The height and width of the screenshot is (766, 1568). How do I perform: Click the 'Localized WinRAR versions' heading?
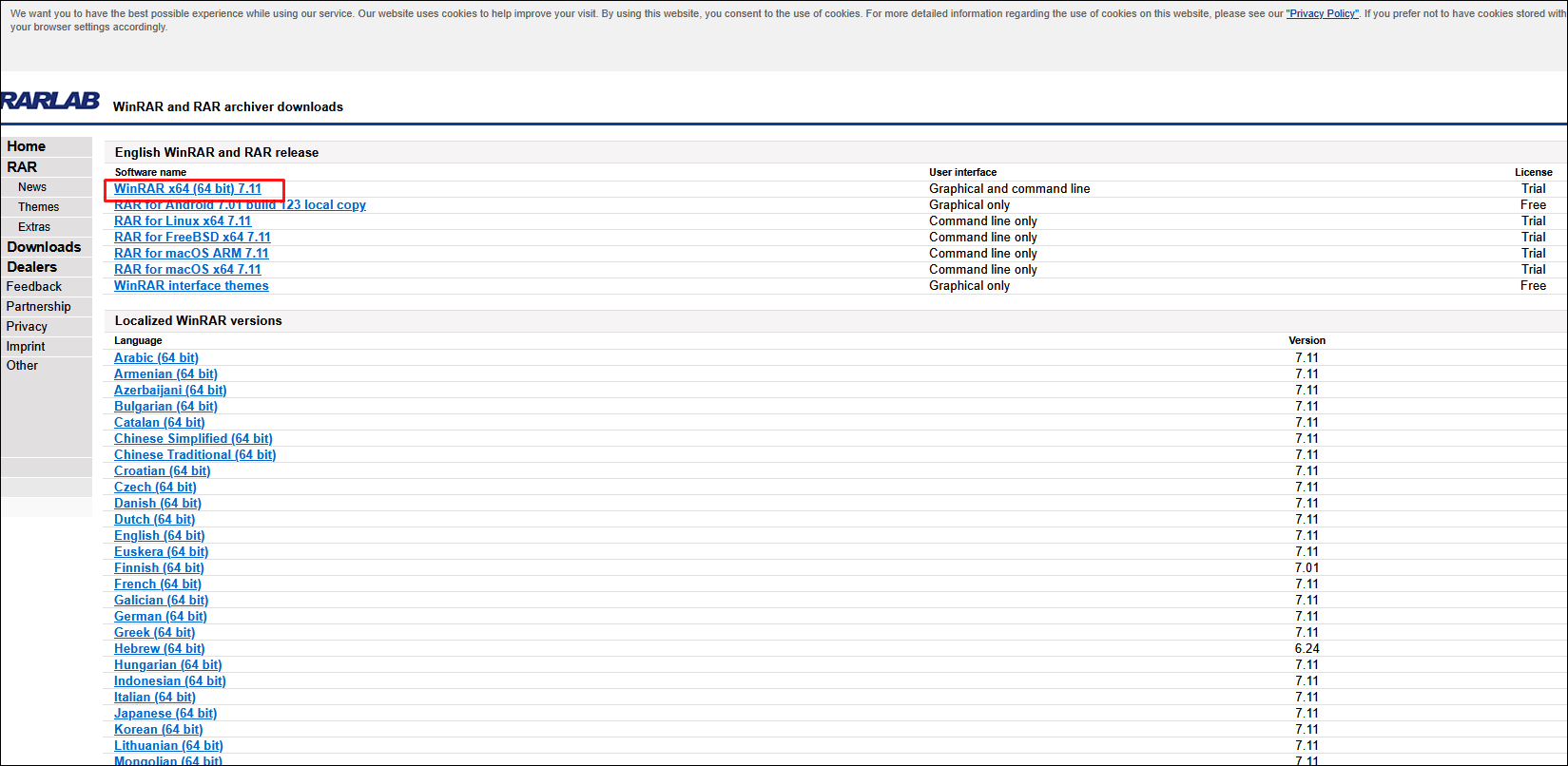point(199,321)
